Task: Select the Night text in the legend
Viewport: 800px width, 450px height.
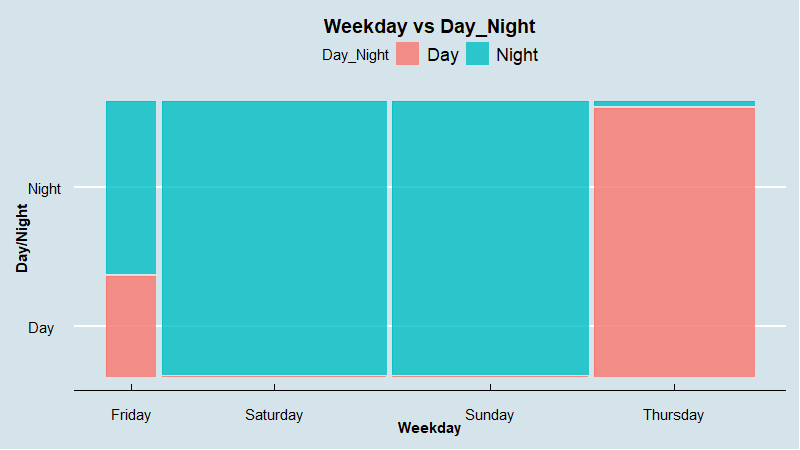Action: click(516, 55)
